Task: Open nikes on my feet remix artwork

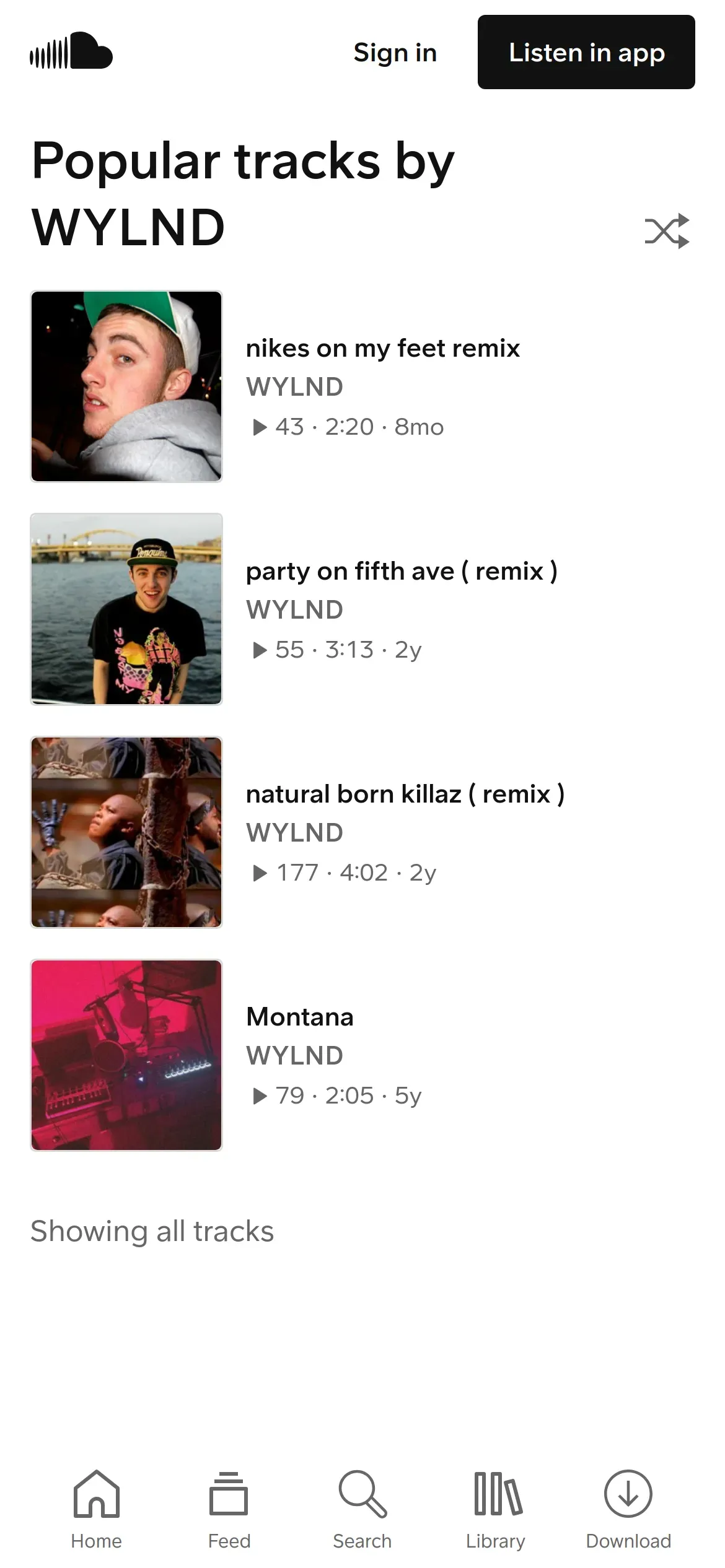Action: pyautogui.click(x=126, y=386)
